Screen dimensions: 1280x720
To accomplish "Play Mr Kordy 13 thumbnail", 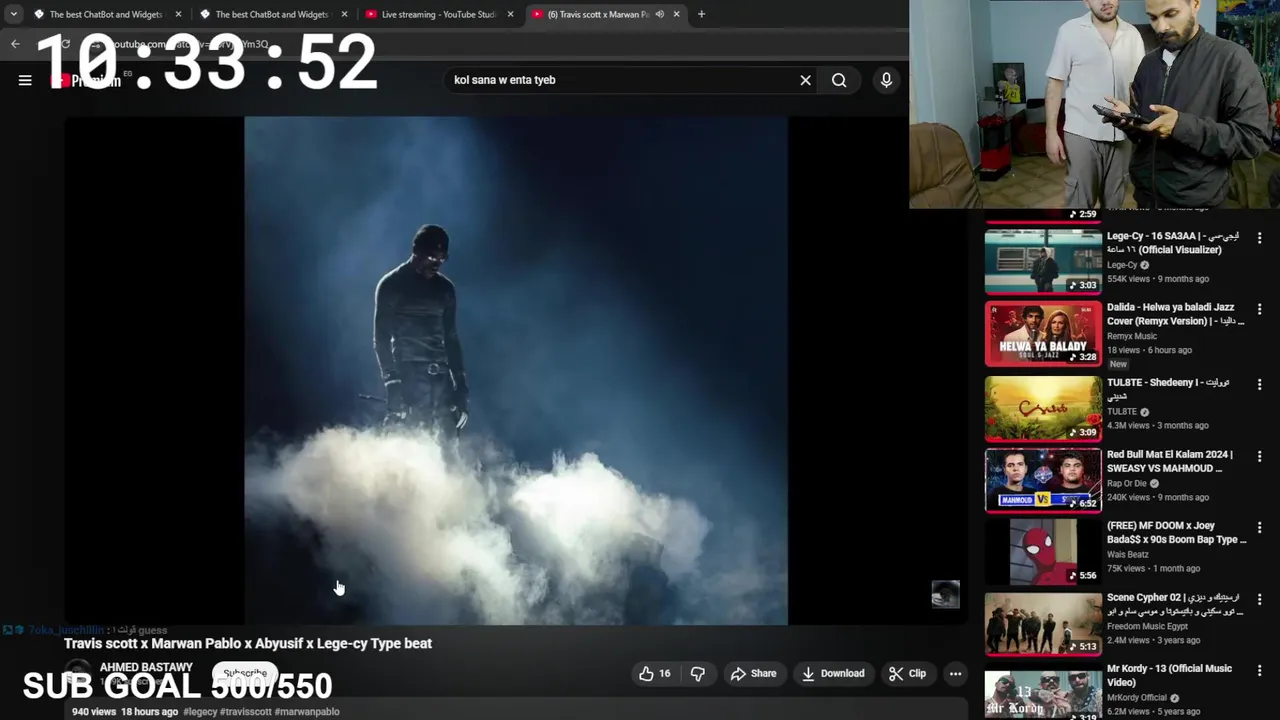I will 1043,692.
